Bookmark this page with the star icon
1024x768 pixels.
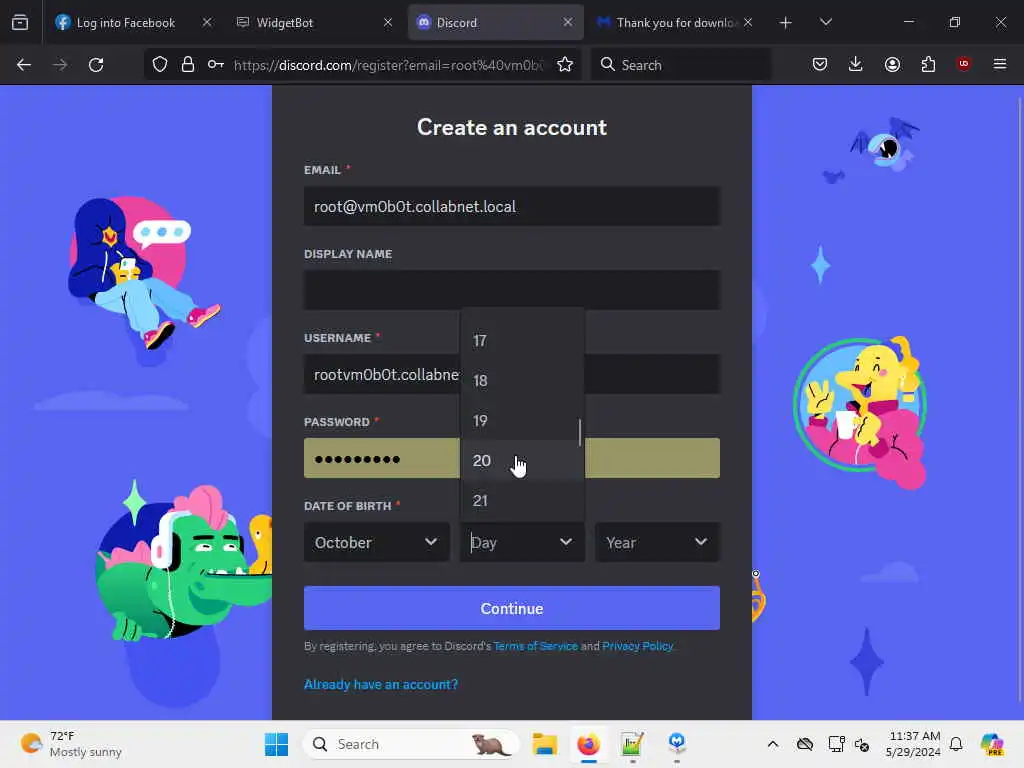point(565,65)
